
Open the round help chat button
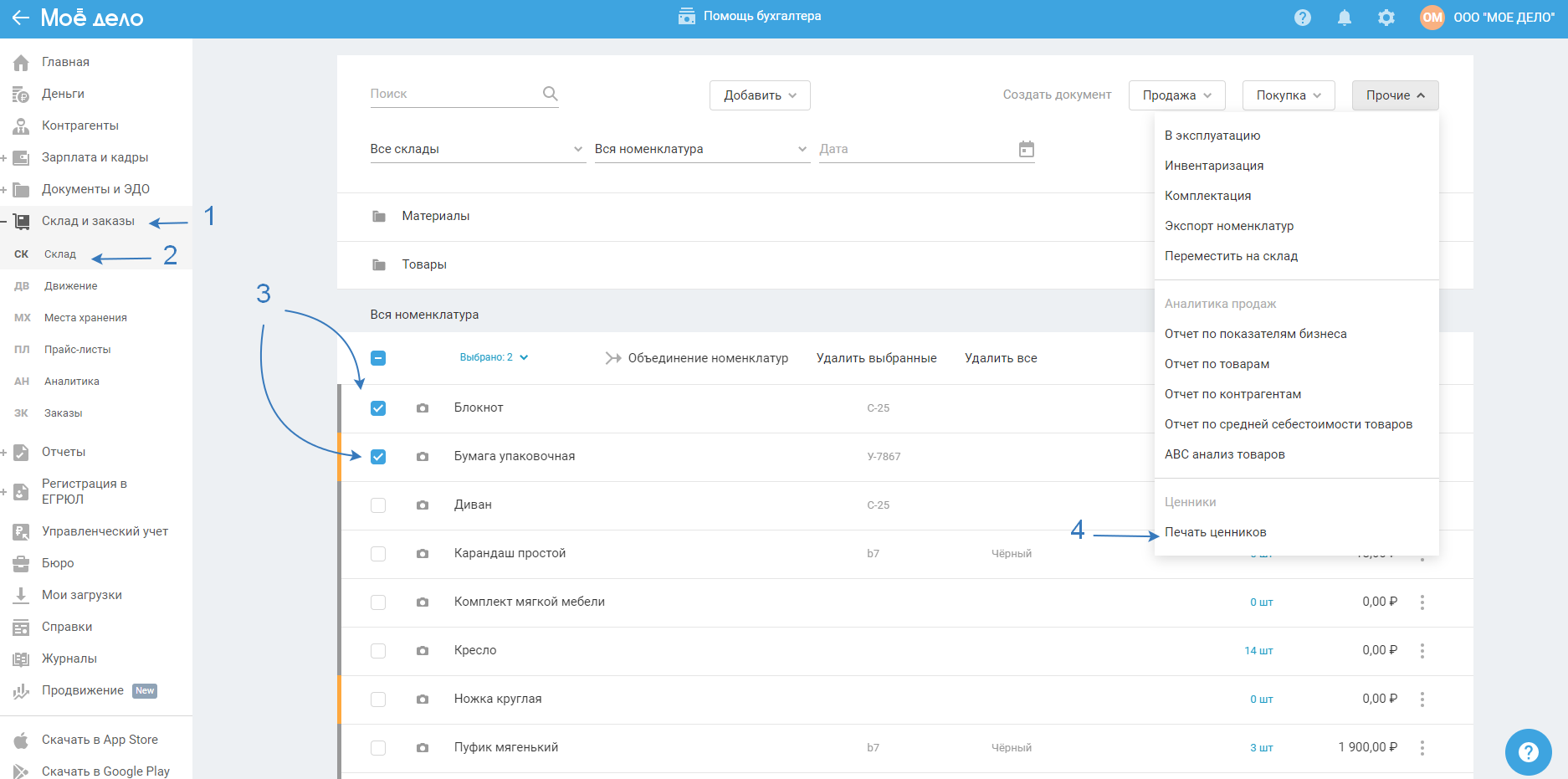(1528, 752)
